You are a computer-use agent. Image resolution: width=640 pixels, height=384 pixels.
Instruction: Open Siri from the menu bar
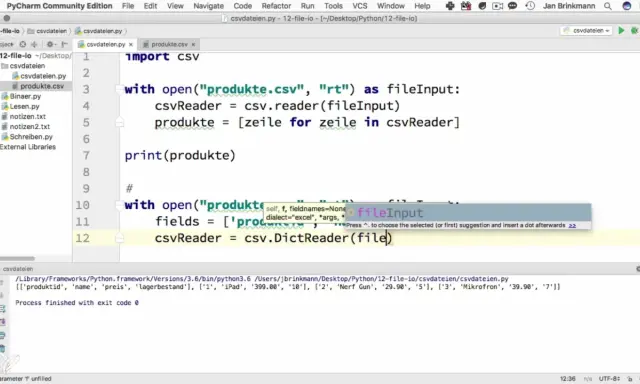(x=627, y=6)
